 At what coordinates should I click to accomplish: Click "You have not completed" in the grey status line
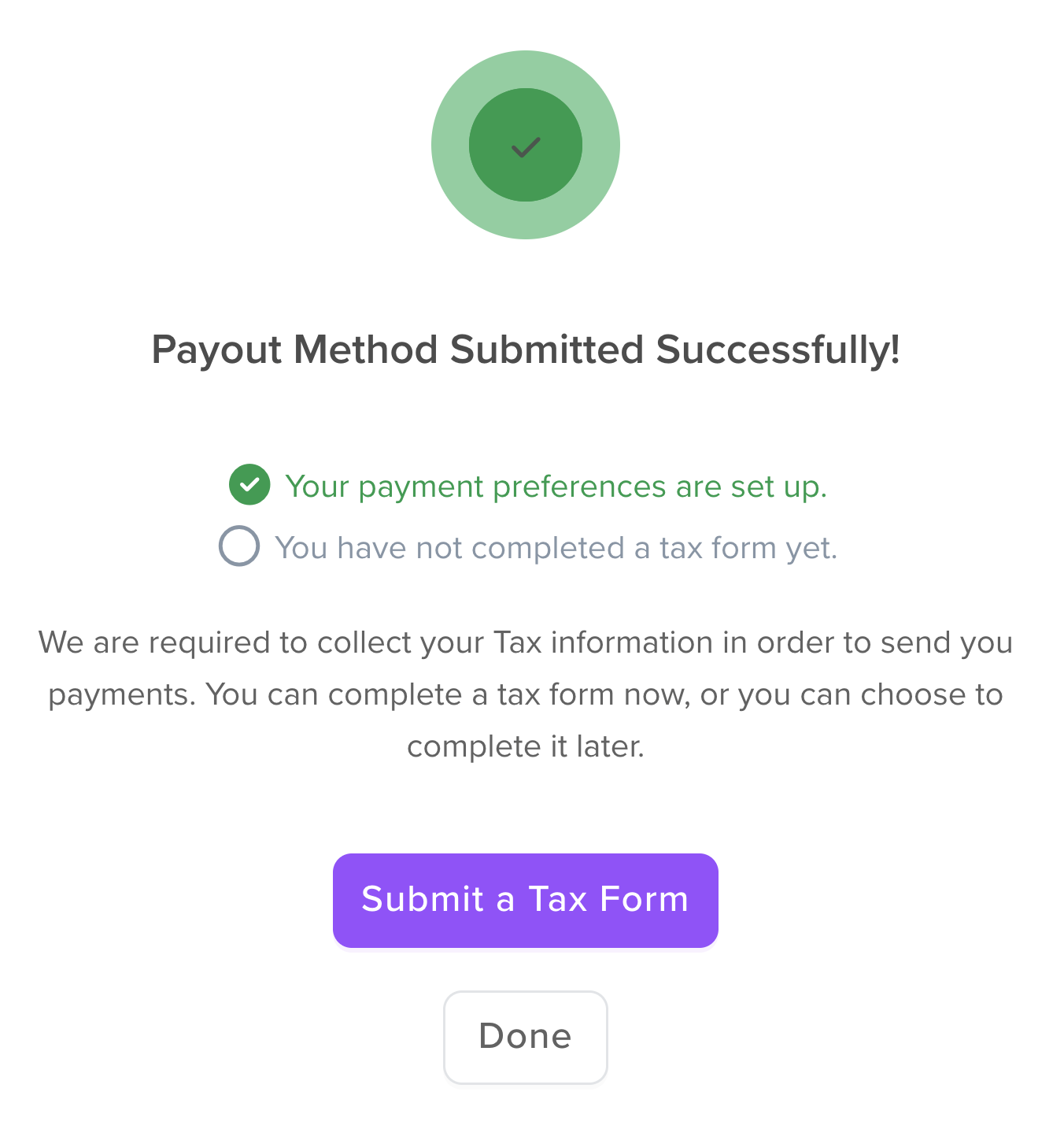[x=449, y=548]
